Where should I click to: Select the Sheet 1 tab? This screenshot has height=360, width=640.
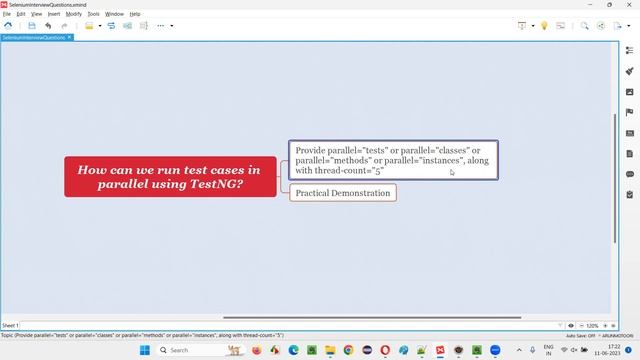point(10,326)
